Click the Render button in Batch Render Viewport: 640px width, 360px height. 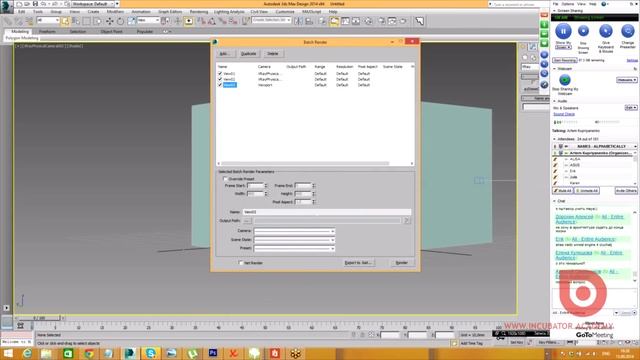point(402,263)
